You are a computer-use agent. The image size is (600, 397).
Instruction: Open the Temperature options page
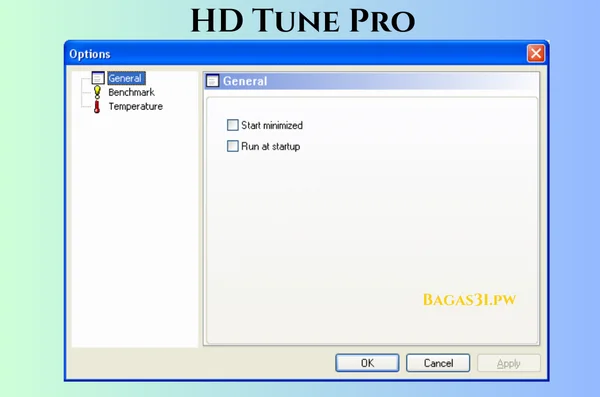tap(135, 106)
